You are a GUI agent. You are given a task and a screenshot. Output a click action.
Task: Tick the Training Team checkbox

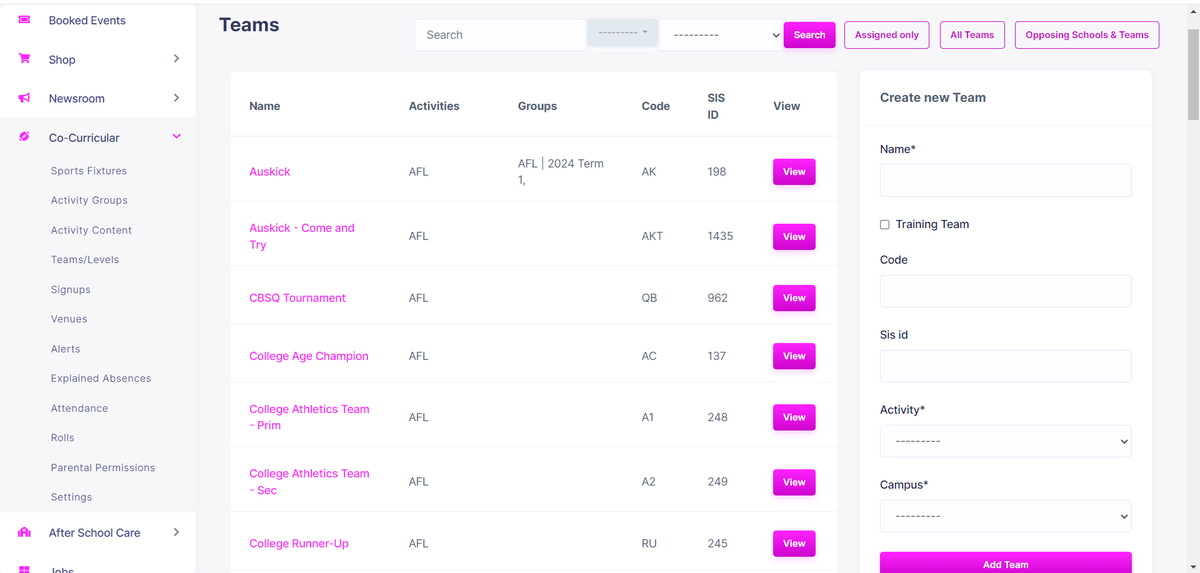(884, 225)
